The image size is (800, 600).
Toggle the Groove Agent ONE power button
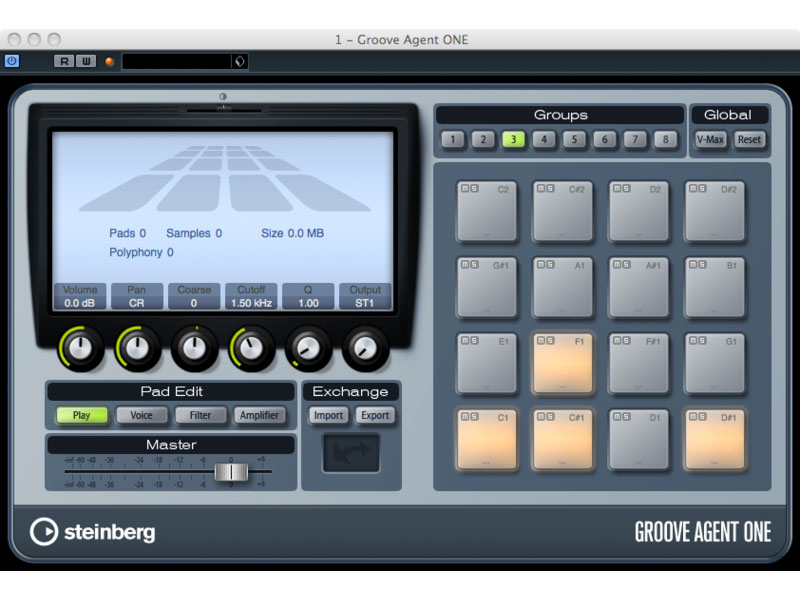pos(12,60)
